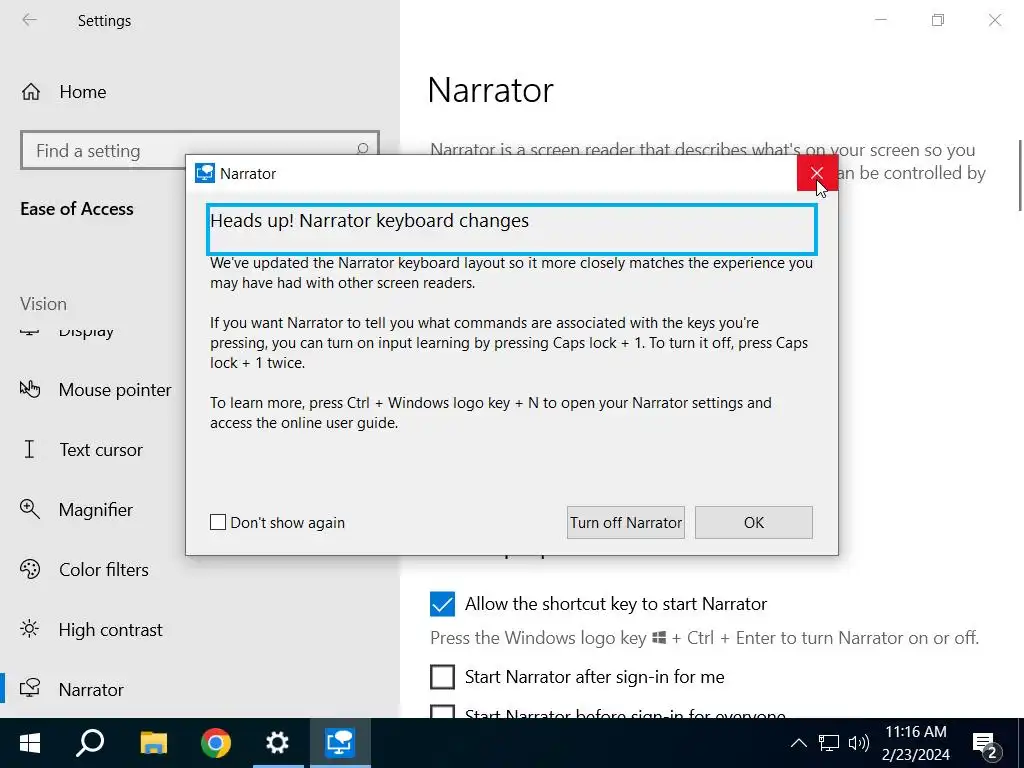Enable Start Narrator after sign-in for me

click(442, 677)
